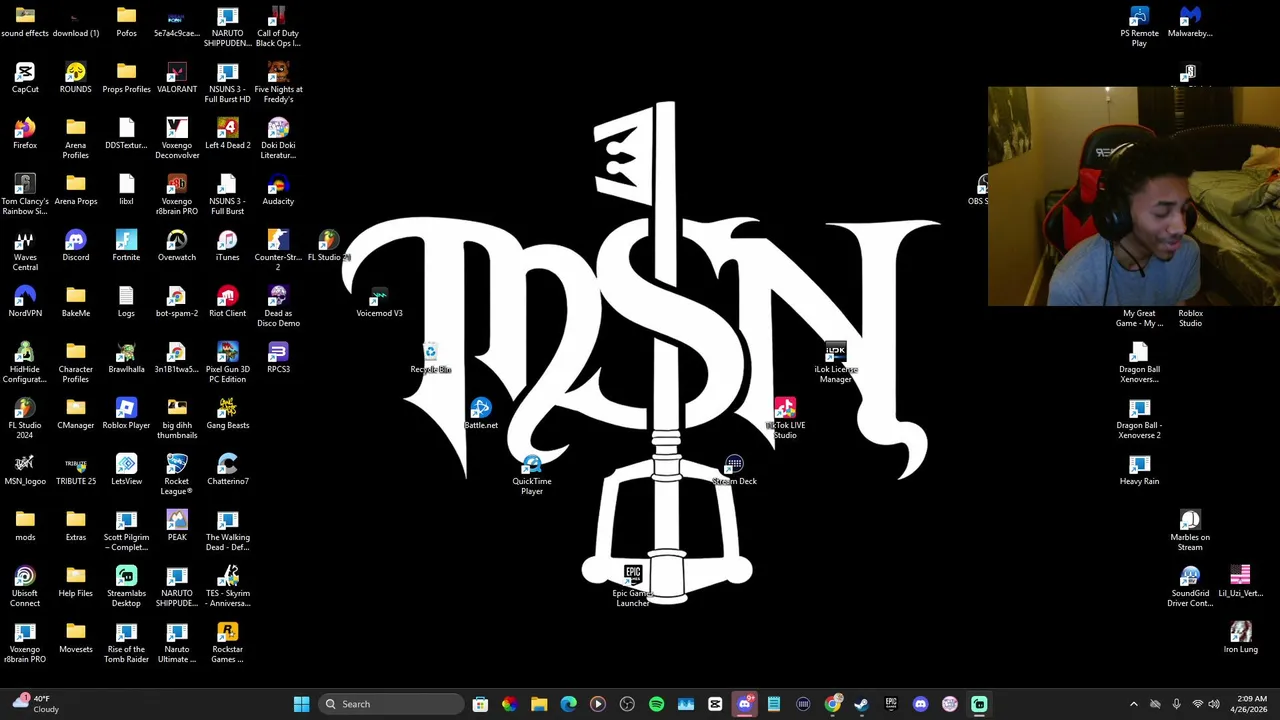Select the Malwarebytes desktop icon
This screenshot has width=1280, height=720.
click(x=1190, y=22)
